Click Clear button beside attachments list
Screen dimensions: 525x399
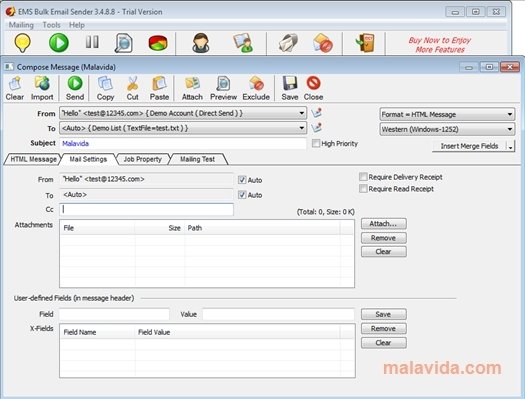click(384, 251)
